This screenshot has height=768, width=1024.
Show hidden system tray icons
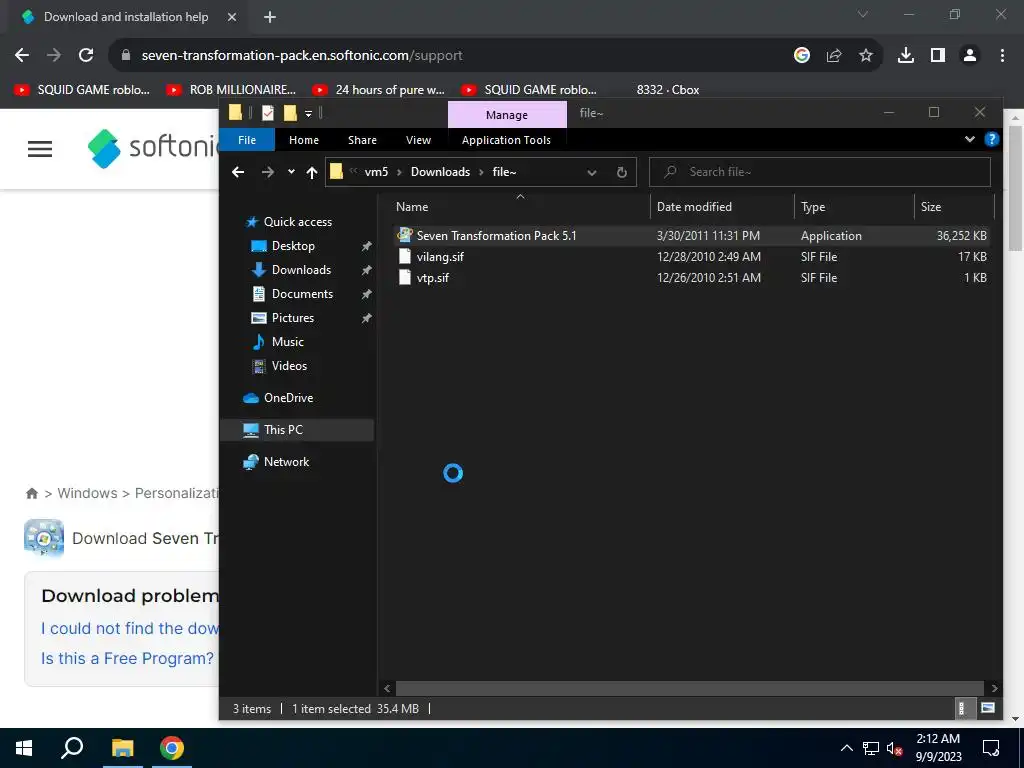coord(846,748)
